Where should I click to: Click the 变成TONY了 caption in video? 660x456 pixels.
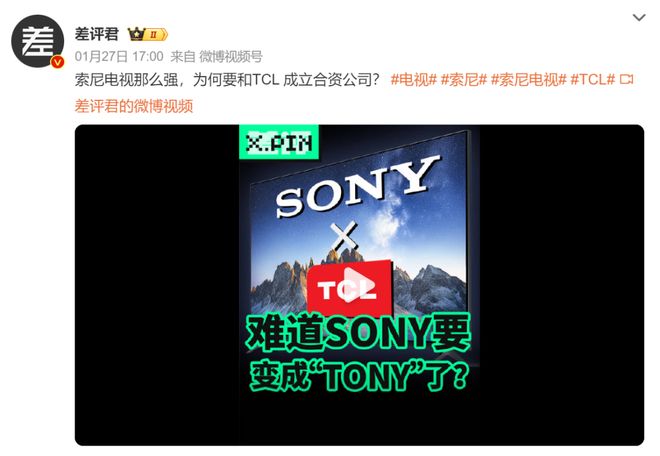coord(359,376)
